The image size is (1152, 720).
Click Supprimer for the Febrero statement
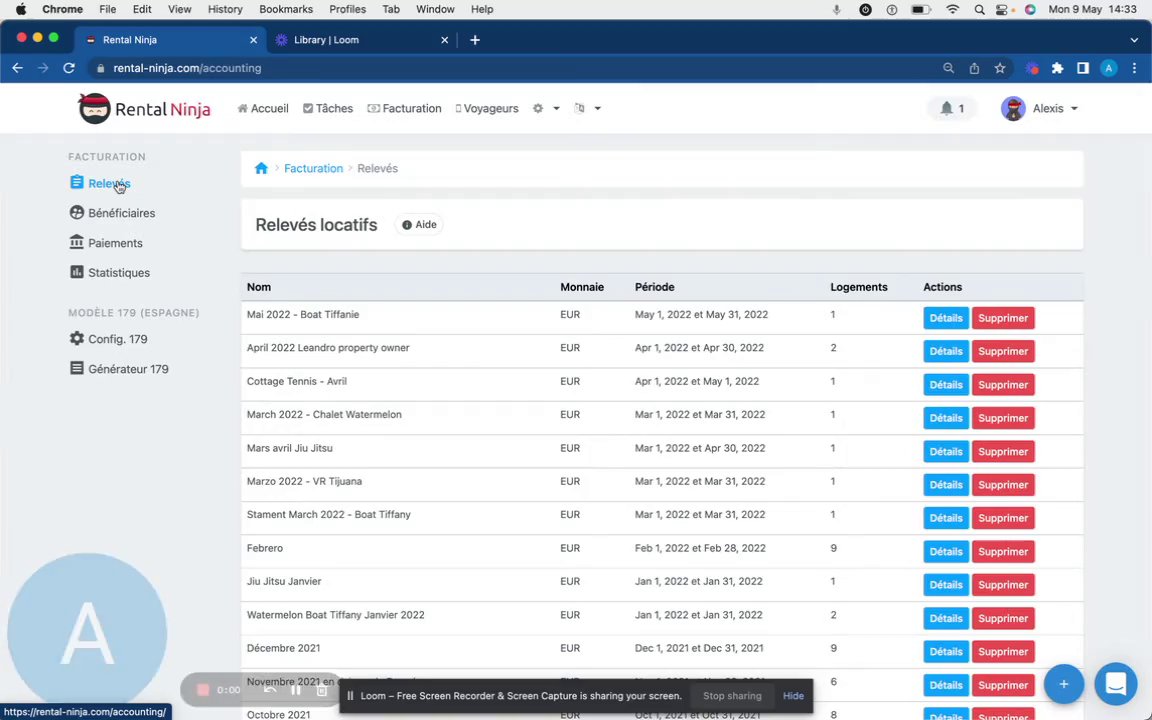click(x=1002, y=552)
